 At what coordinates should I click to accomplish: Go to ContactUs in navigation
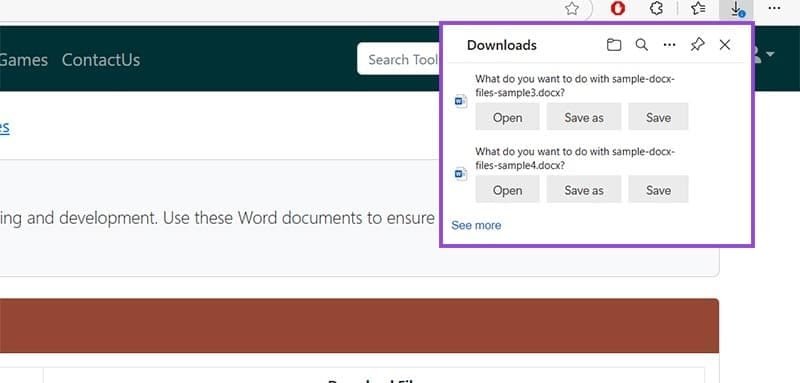[101, 60]
